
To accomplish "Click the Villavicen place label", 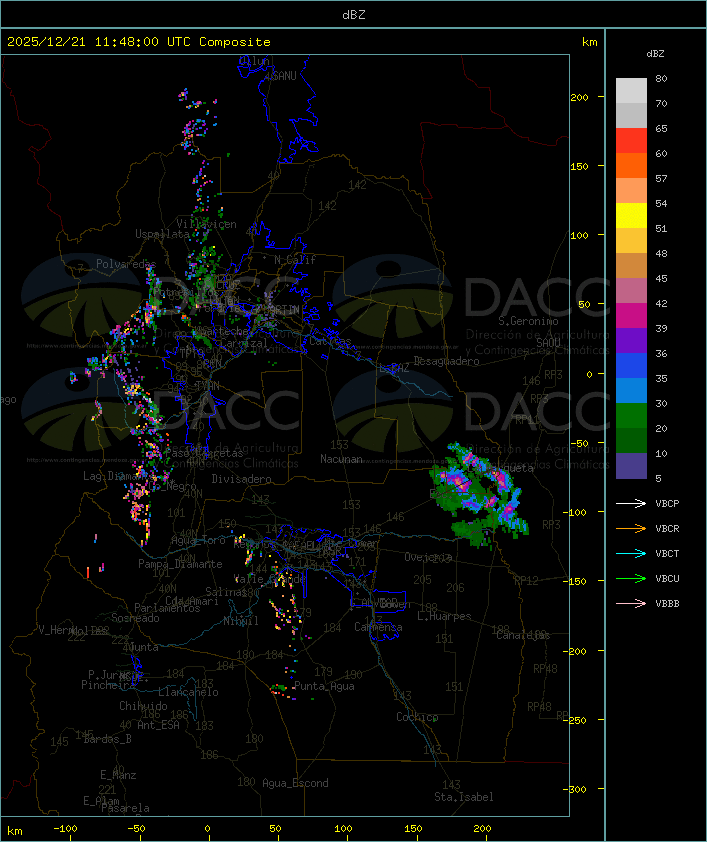I will pos(207,224).
